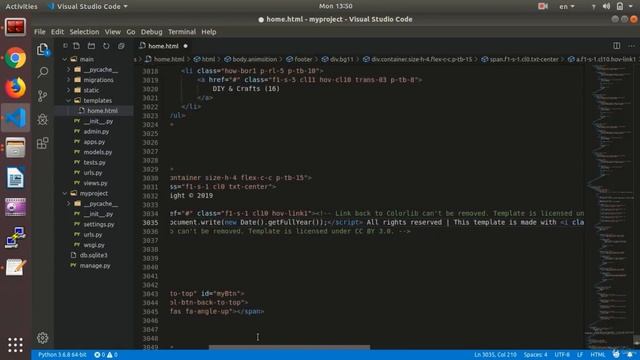Screen dimensions: 640x360
Task: Open the Debug view with bug icon
Action: point(42,119)
